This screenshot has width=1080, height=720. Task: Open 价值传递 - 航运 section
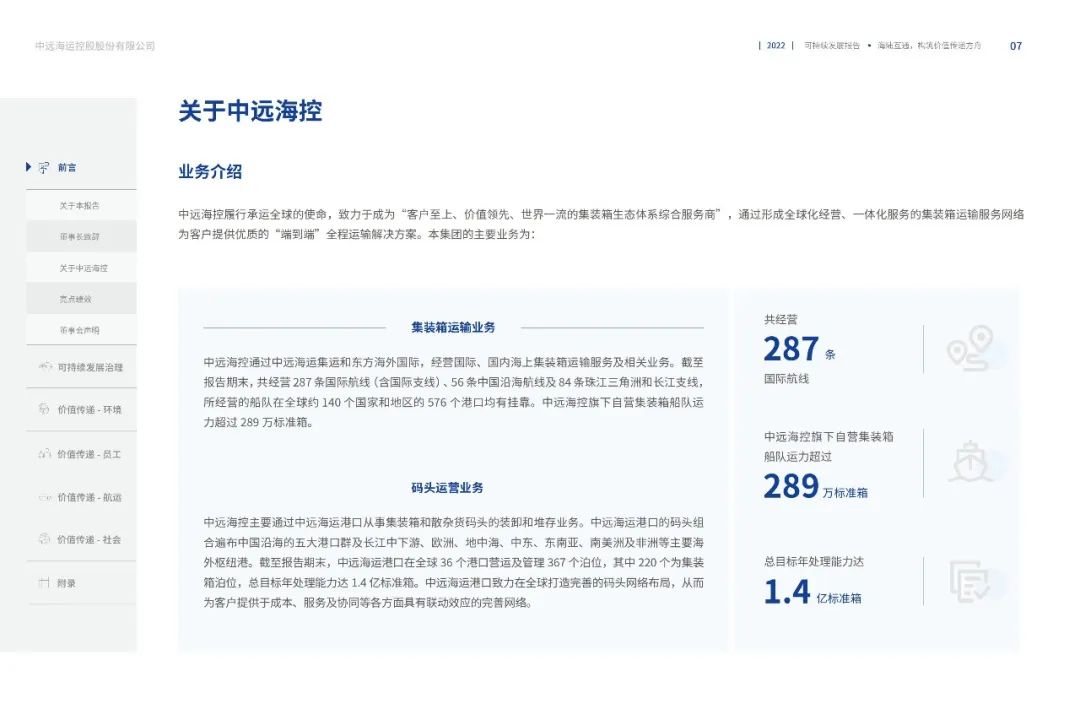click(x=90, y=497)
